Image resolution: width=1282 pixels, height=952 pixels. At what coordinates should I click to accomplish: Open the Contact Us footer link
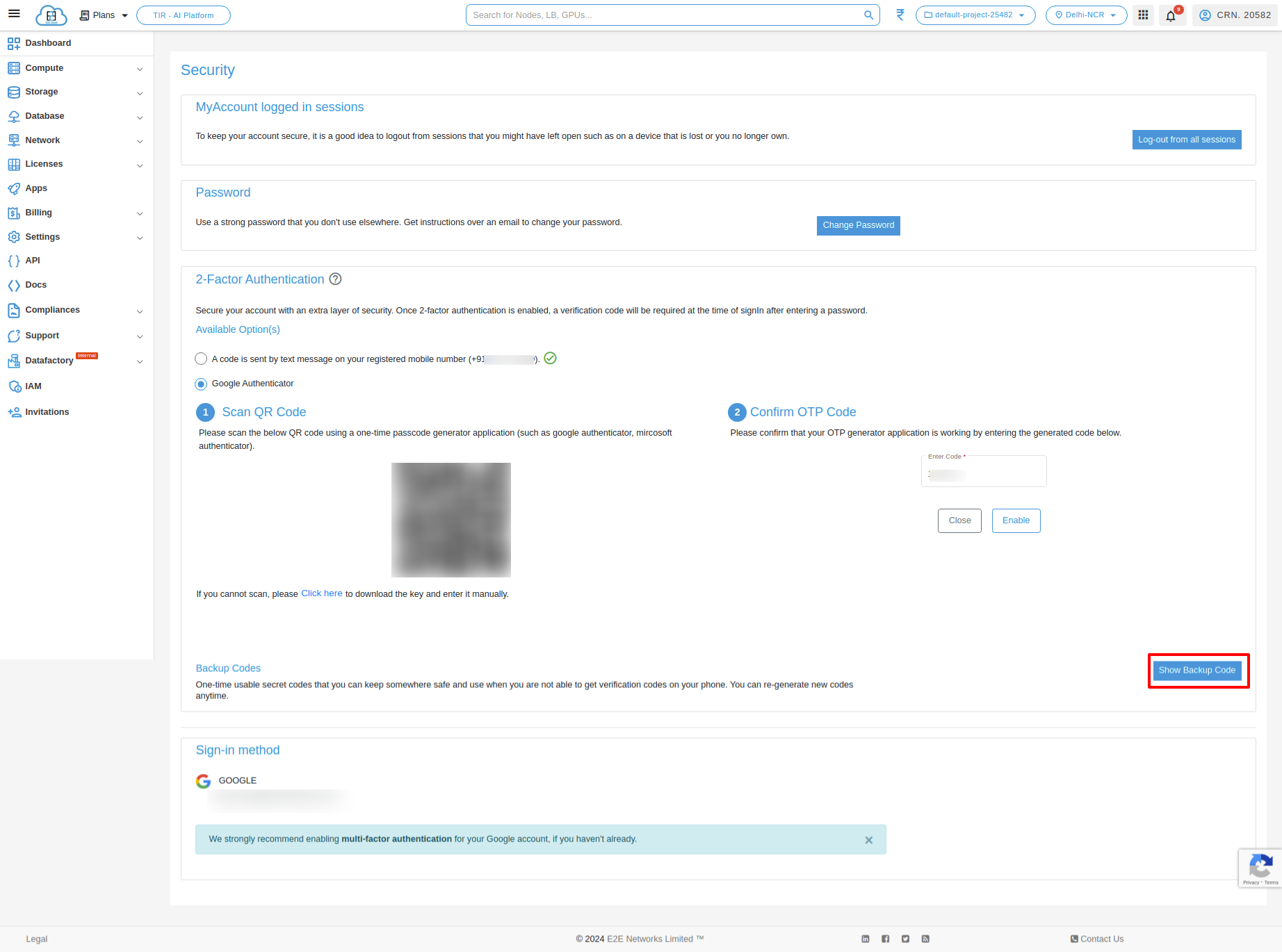point(1097,939)
